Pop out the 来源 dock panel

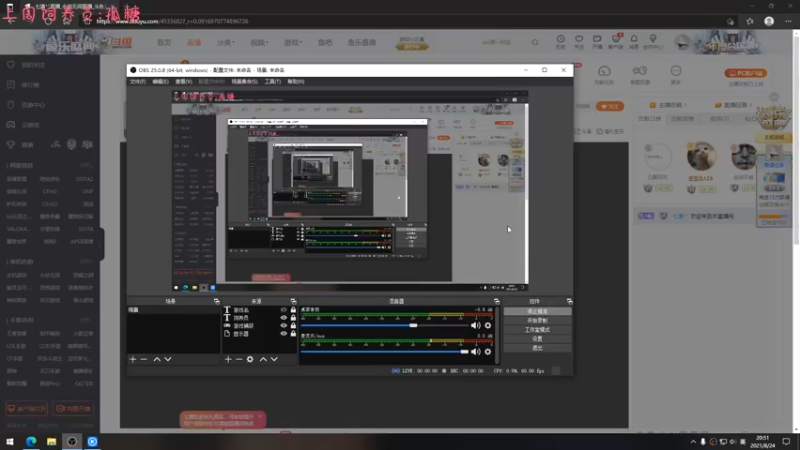tap(293, 301)
